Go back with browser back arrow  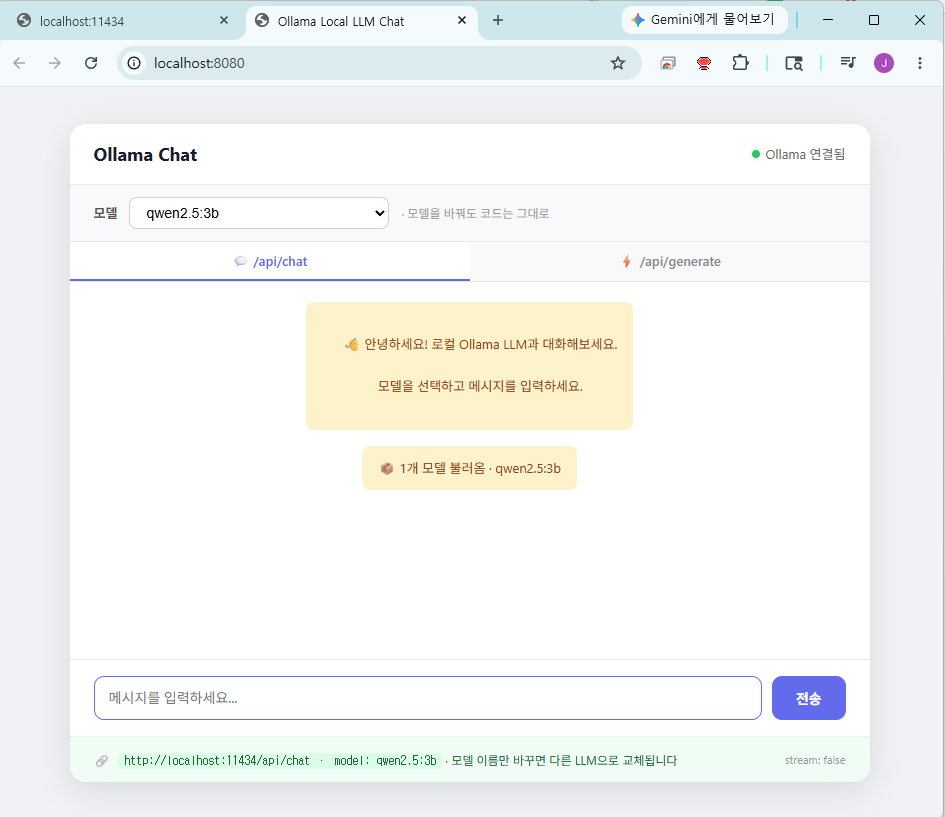click(x=19, y=63)
